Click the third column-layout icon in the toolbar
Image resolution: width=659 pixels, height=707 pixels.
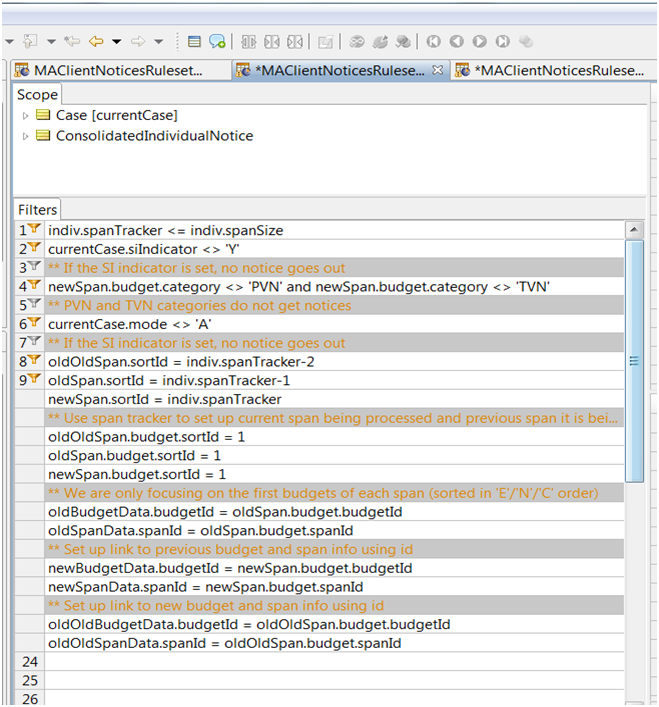295,42
